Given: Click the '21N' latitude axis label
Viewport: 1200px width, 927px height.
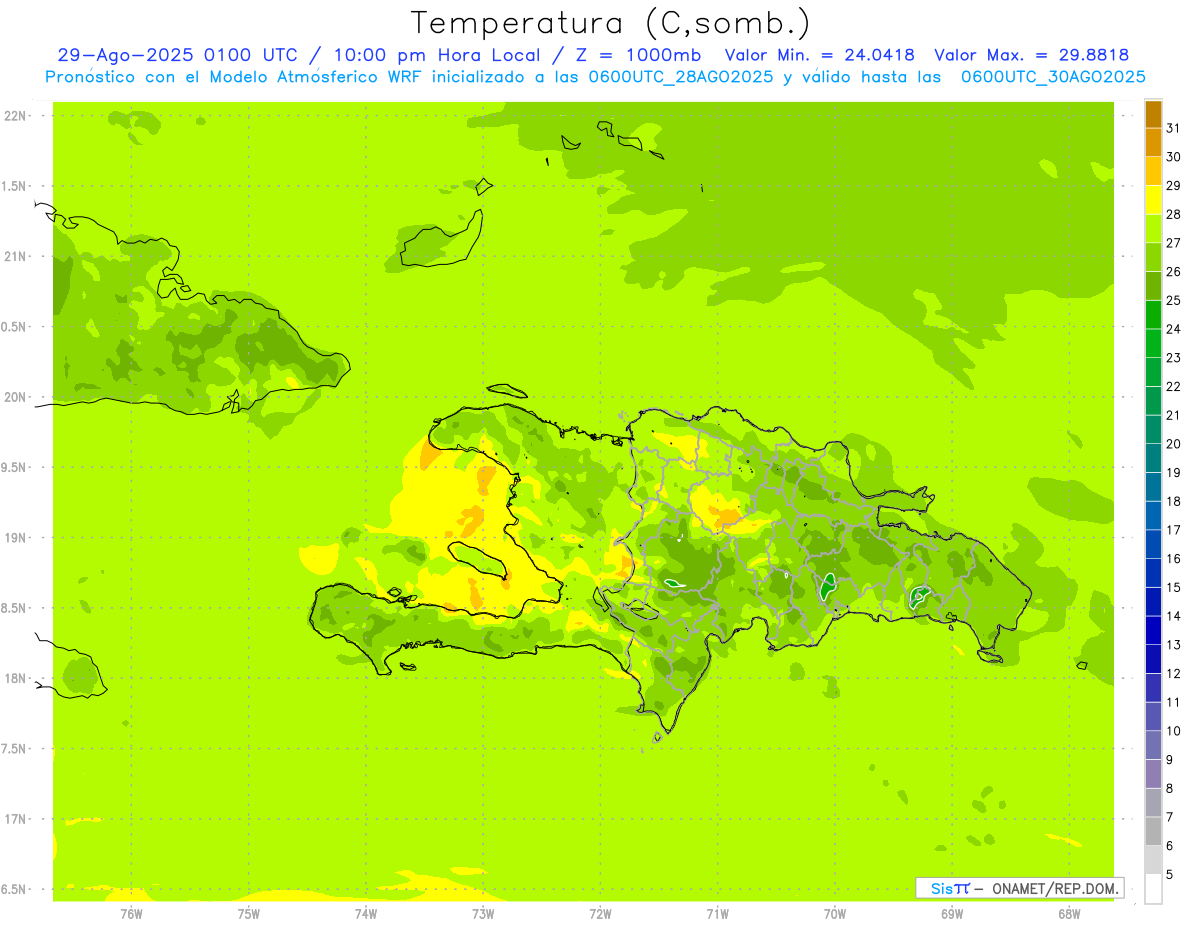Looking at the screenshot, I should click(x=16, y=256).
